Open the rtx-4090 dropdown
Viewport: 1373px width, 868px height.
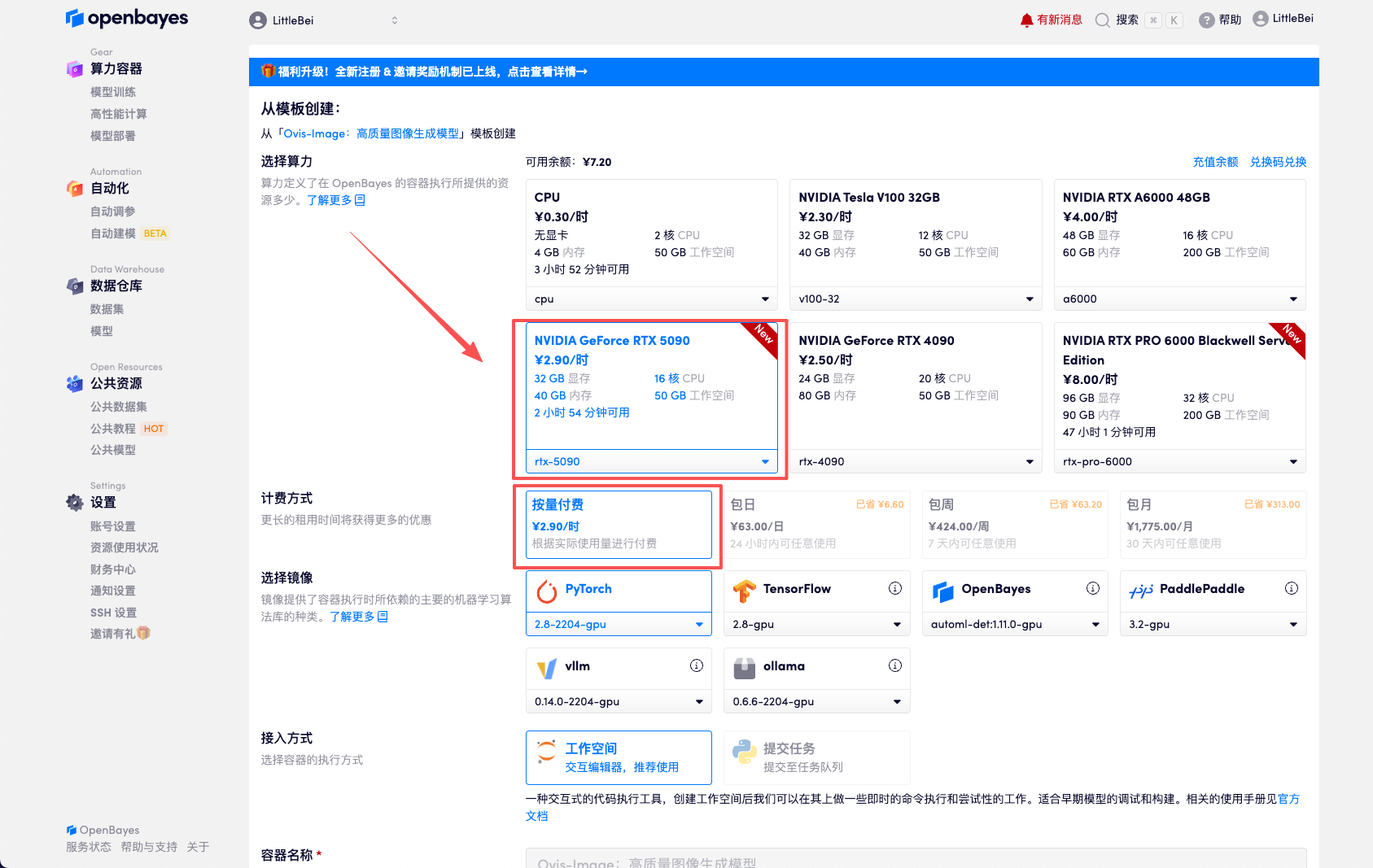pos(916,461)
